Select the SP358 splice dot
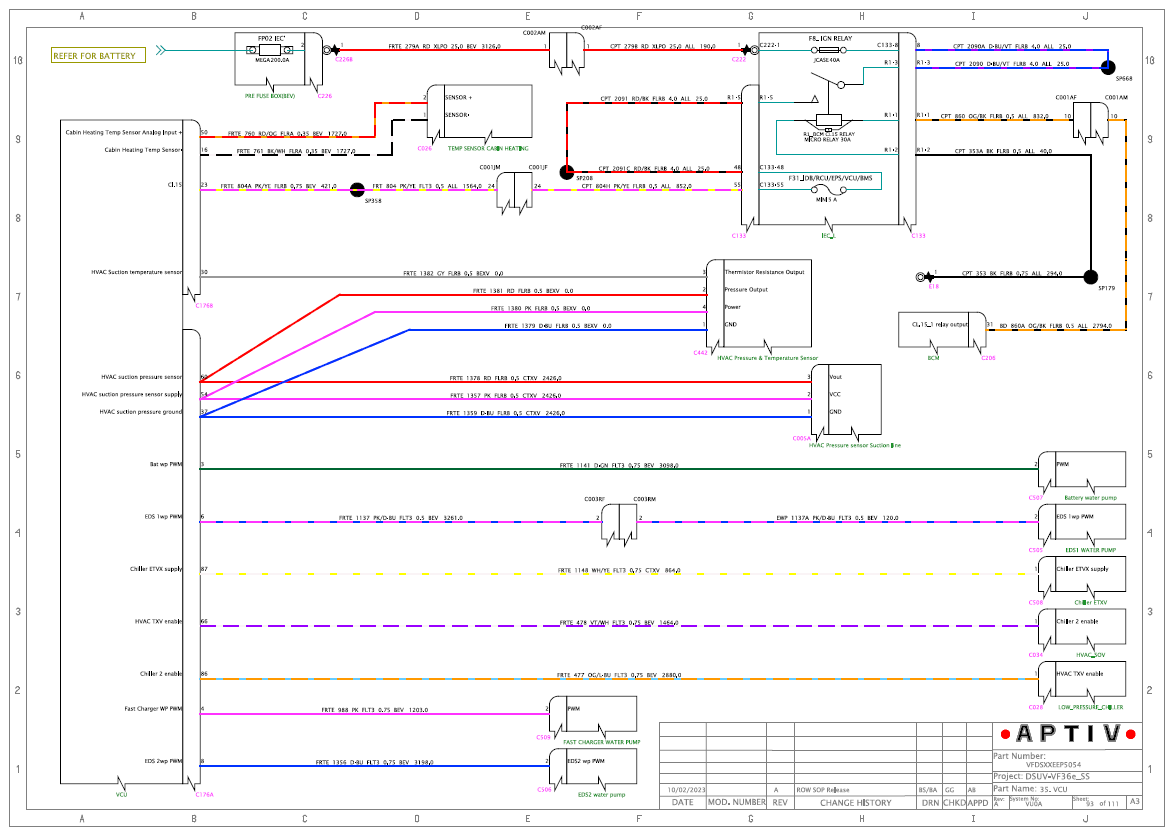 (x=358, y=189)
